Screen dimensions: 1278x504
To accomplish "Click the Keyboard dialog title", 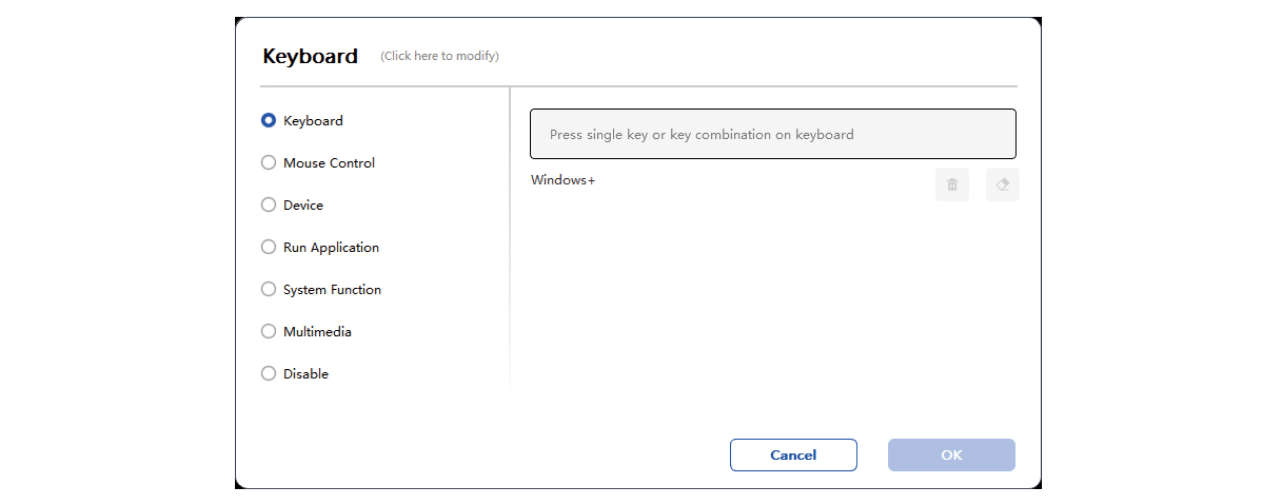I will 310,56.
